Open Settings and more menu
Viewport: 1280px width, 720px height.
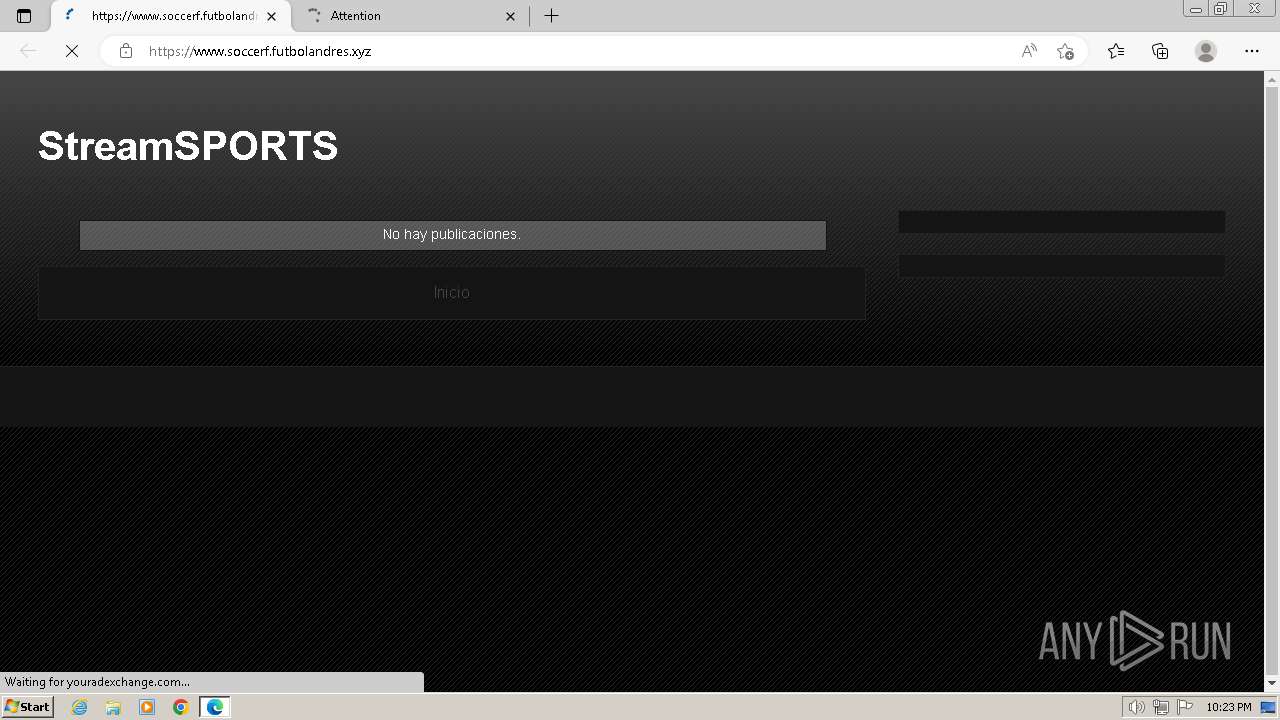(x=1252, y=51)
